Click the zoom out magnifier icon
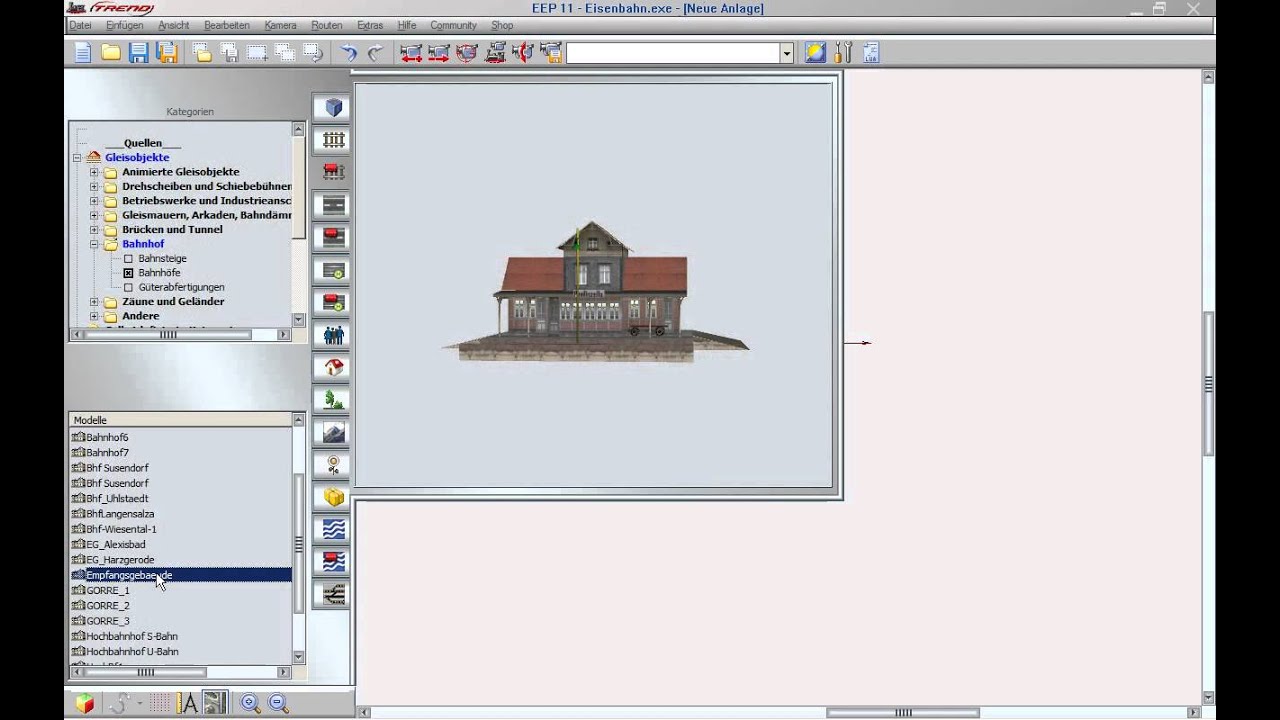Viewport: 1280px width, 720px height. 278,703
